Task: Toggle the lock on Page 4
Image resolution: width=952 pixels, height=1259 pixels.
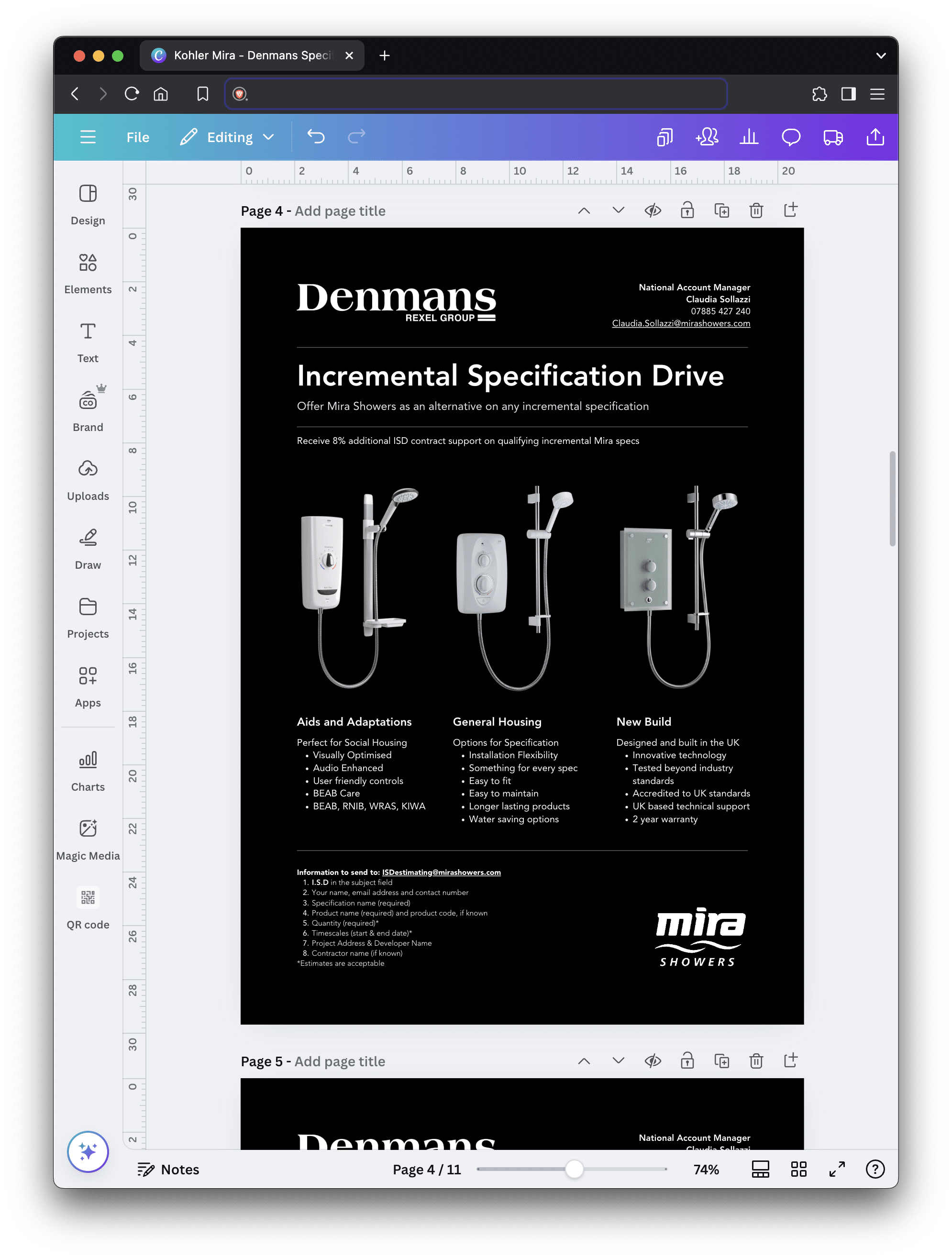Action: pos(687,210)
